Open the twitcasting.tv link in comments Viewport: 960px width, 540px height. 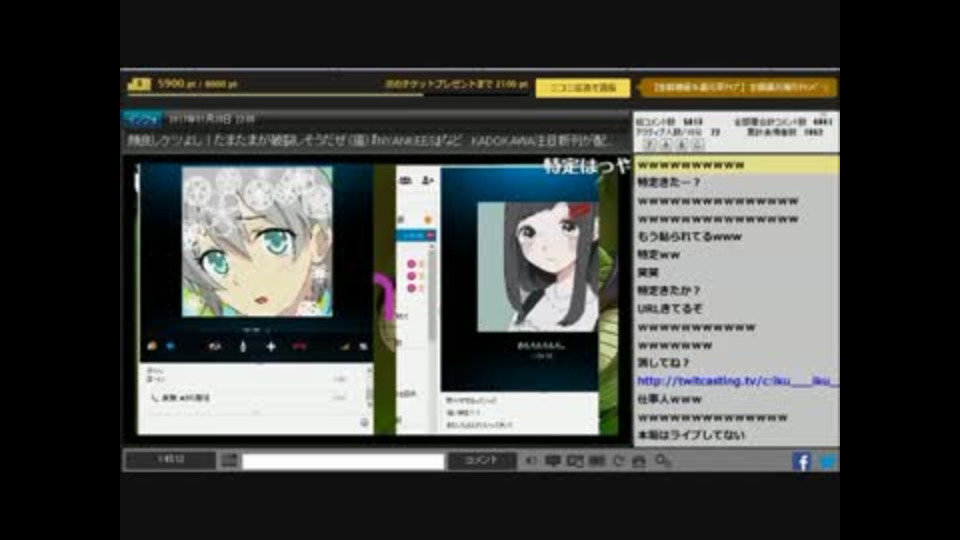tap(737, 381)
